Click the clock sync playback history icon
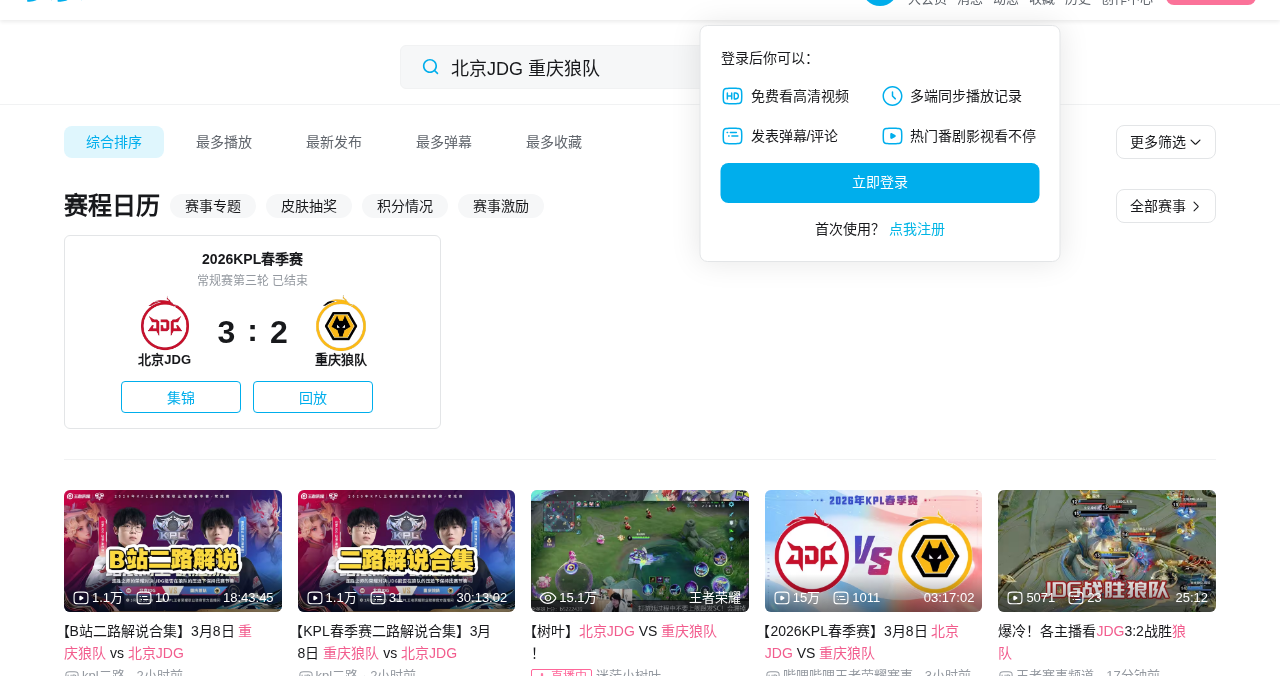The image size is (1280, 676). (x=892, y=96)
